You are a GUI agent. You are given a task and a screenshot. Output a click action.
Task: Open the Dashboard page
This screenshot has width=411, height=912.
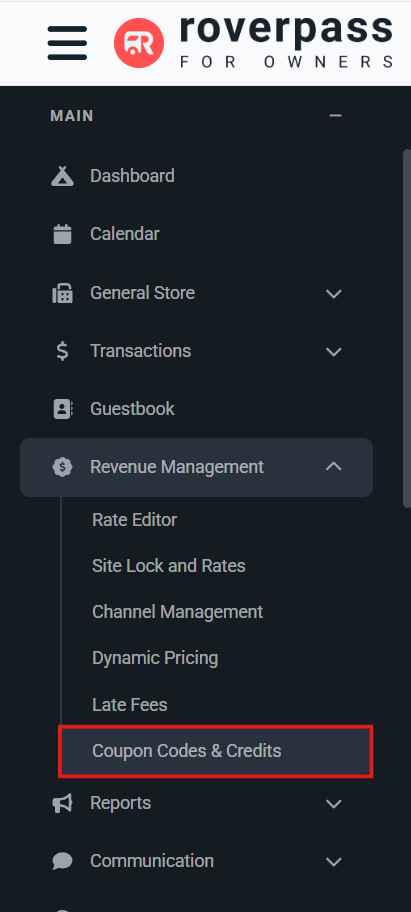coord(132,176)
